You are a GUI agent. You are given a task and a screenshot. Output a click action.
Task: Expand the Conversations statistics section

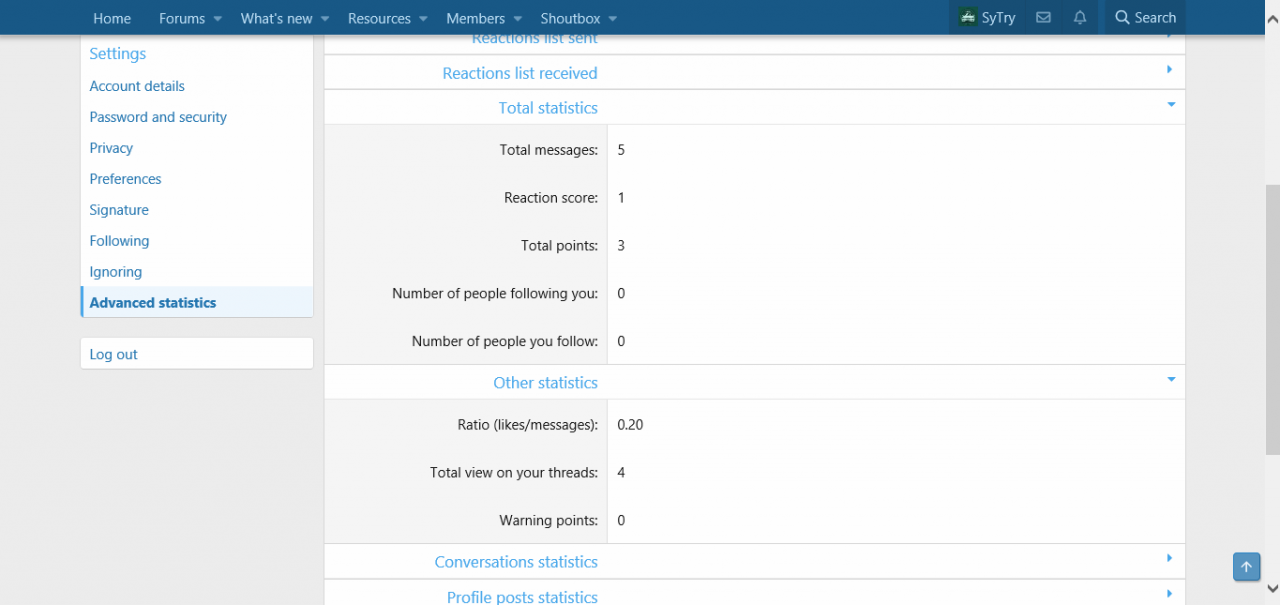tap(1169, 558)
